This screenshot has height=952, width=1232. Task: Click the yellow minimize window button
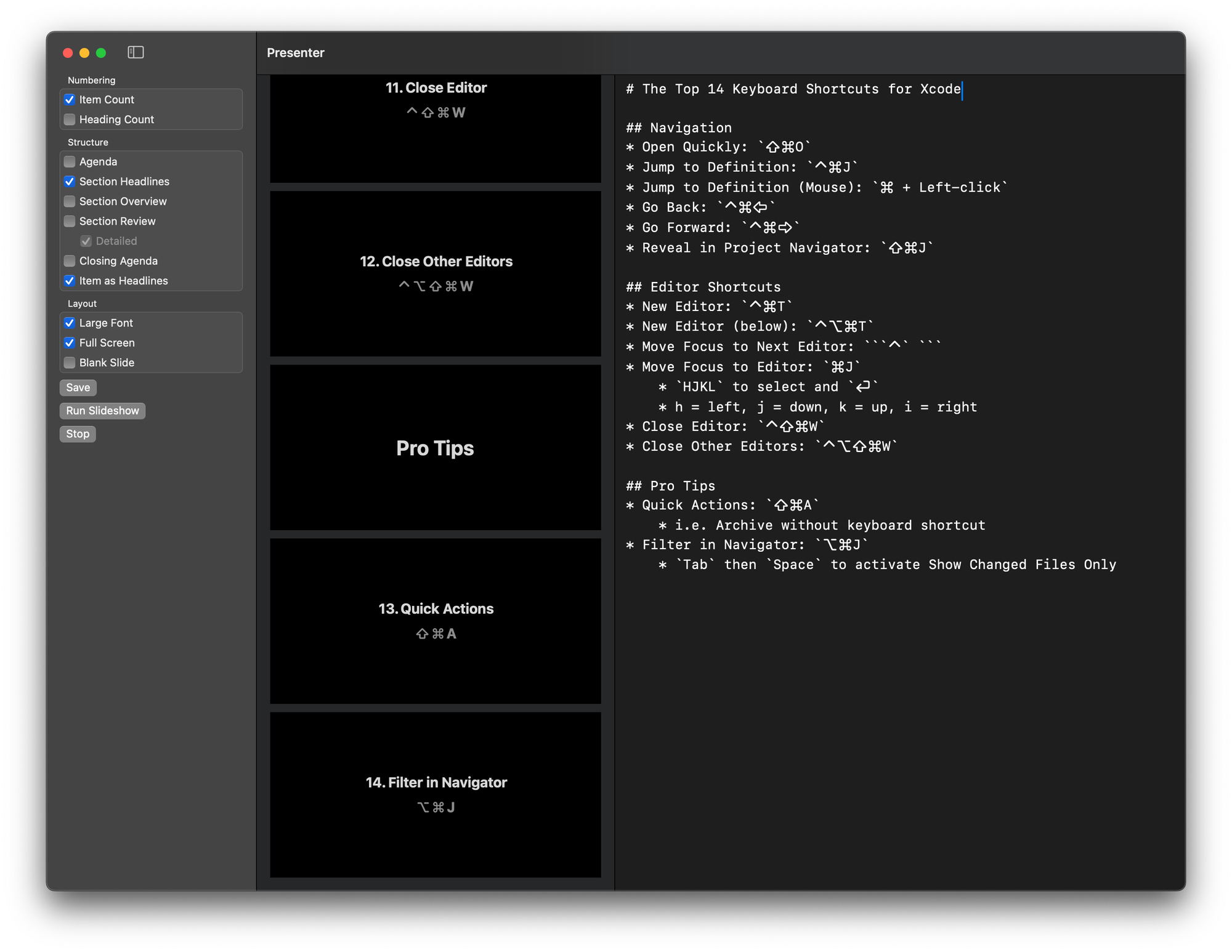[x=84, y=53]
